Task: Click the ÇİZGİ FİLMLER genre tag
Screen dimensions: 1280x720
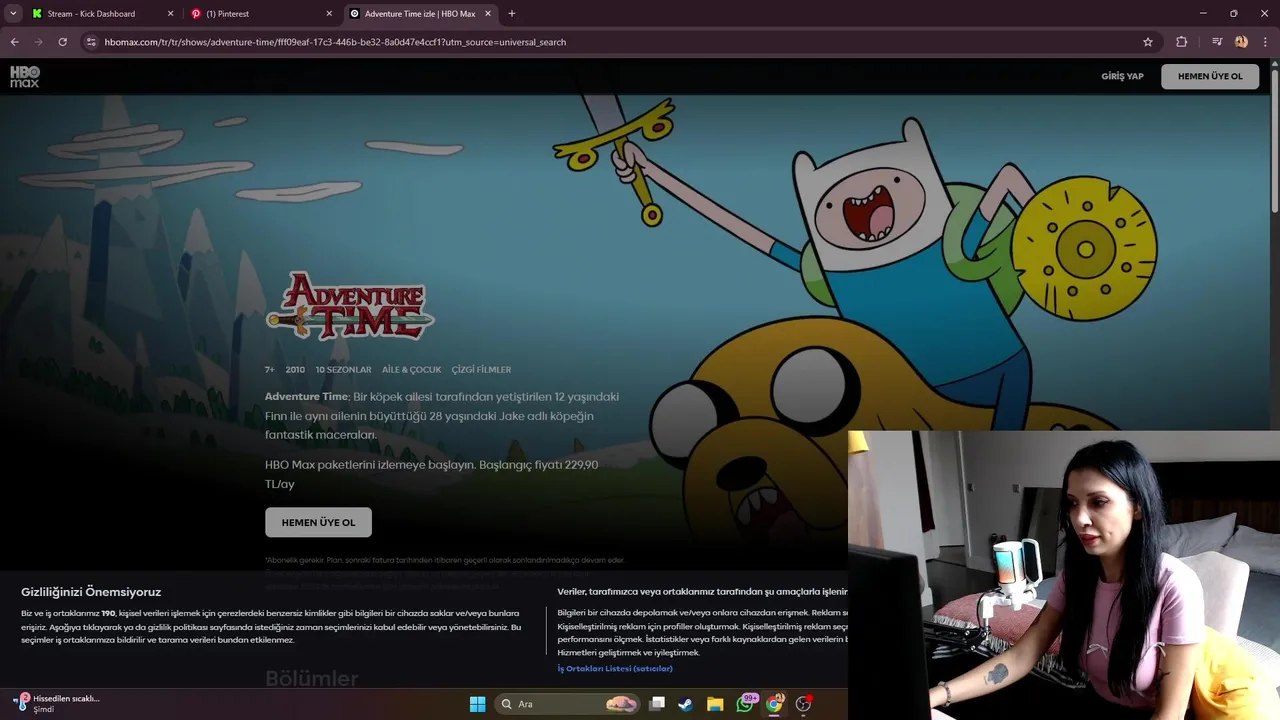Action: [481, 370]
